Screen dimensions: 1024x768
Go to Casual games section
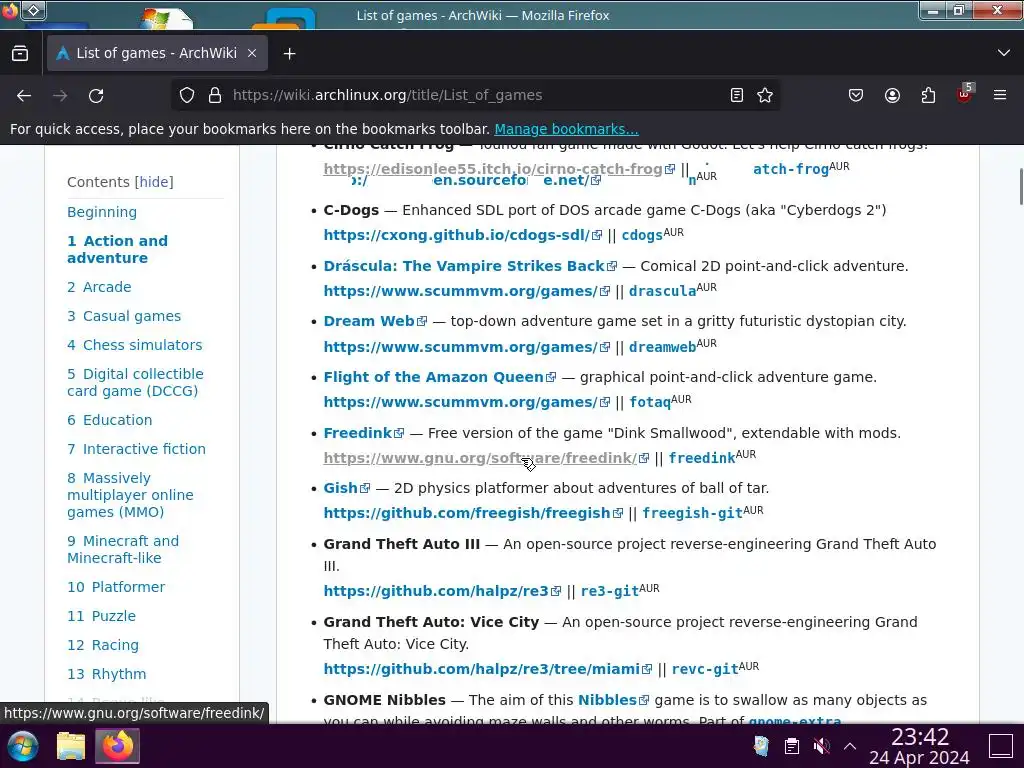pos(124,316)
